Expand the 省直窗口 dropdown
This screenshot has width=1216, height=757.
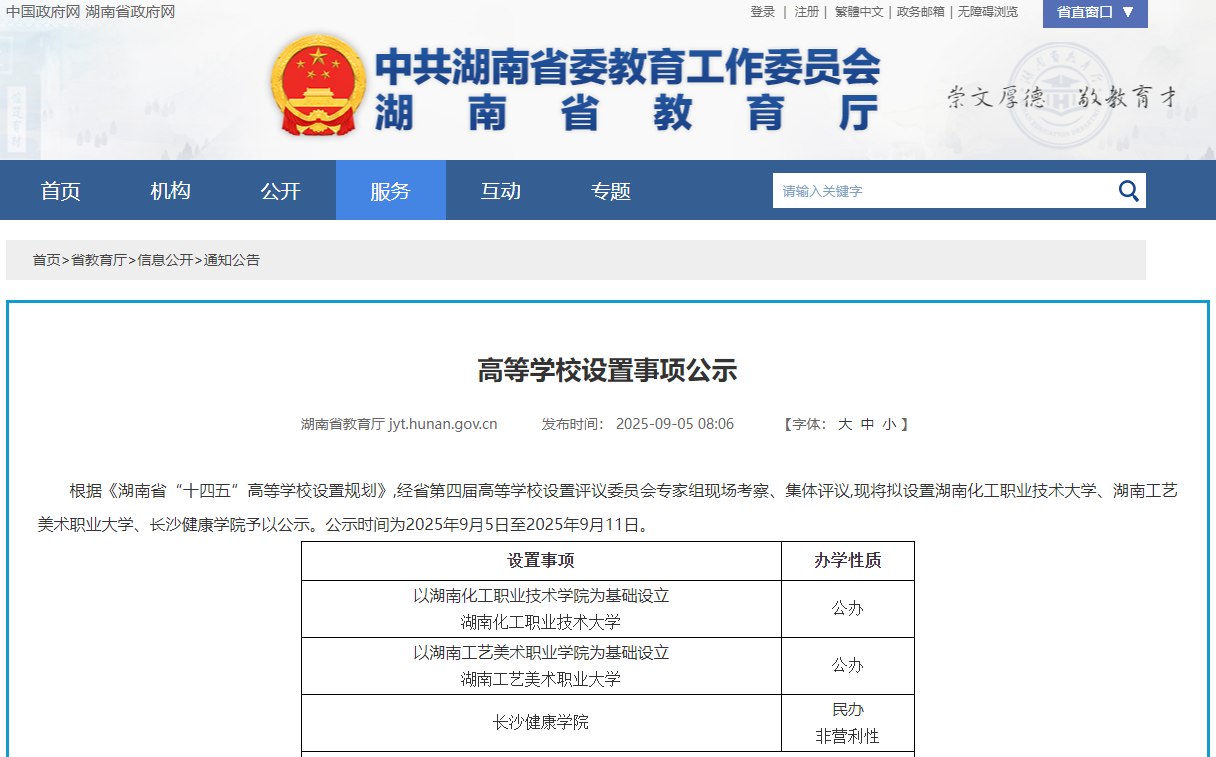coord(1095,12)
